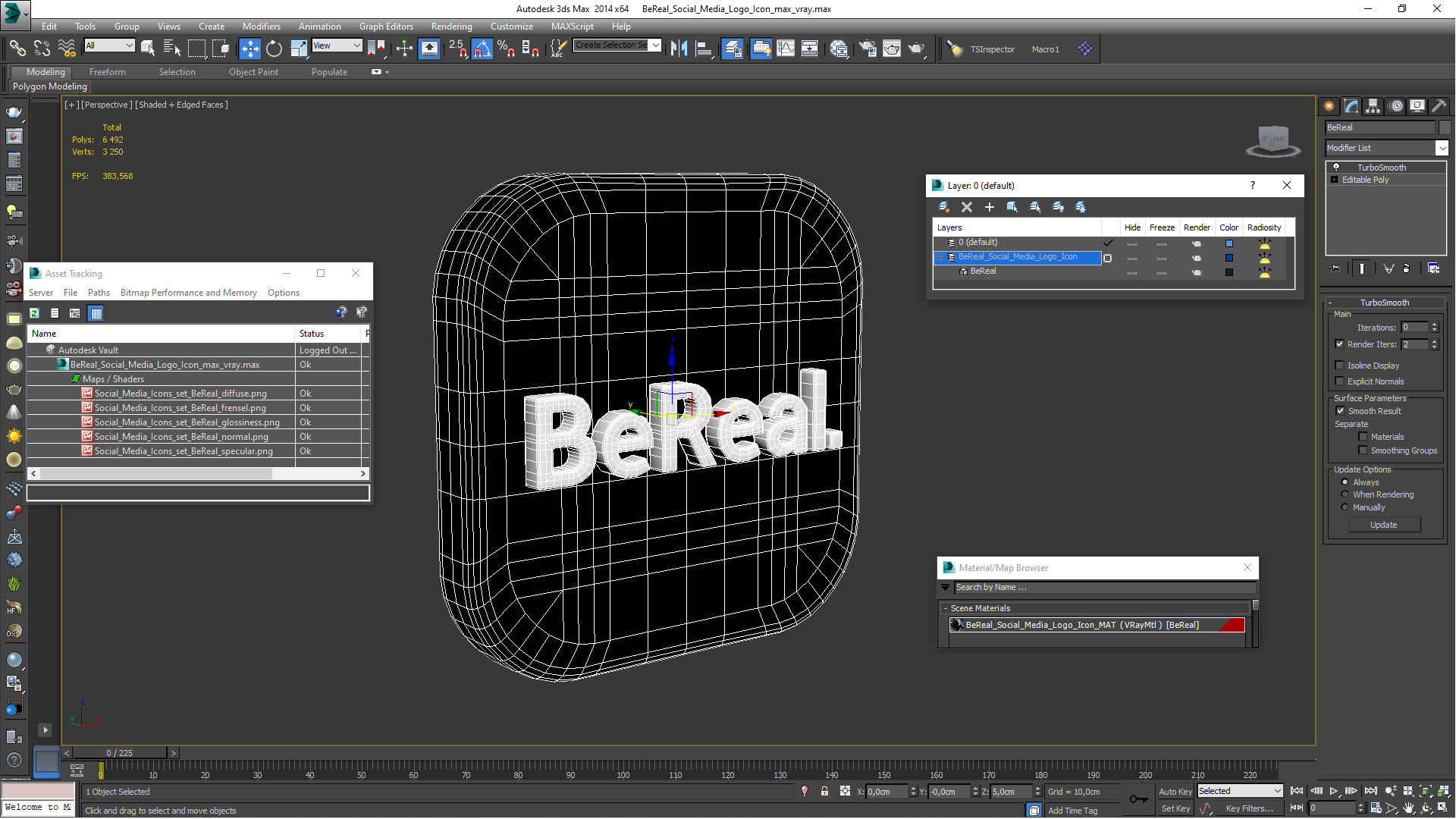Screen dimensions: 1456x819
Task: Activate the Select and Rotate tool
Action: coord(274,49)
